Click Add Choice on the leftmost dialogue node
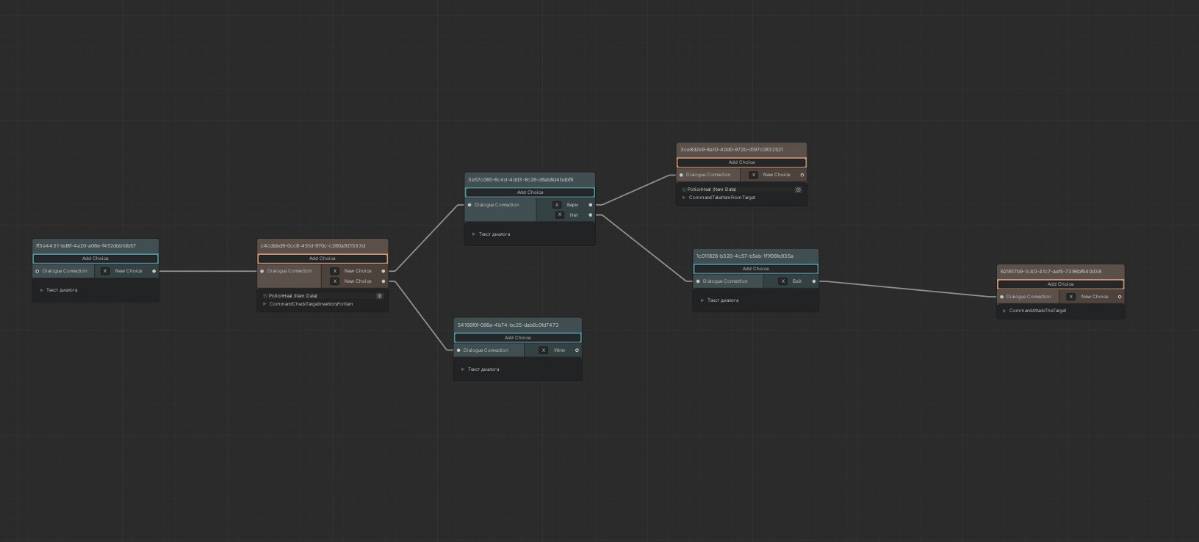This screenshot has height=542, width=1199. [95, 258]
